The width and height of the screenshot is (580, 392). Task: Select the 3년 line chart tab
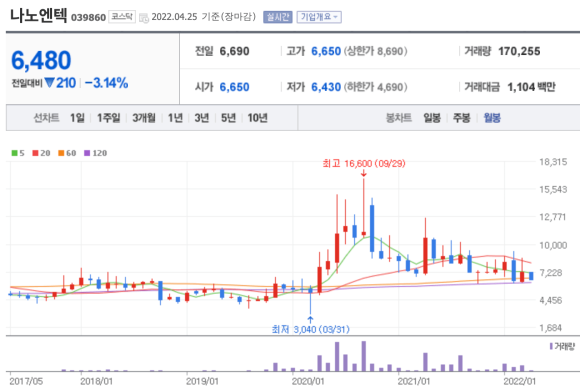pyautogui.click(x=202, y=118)
